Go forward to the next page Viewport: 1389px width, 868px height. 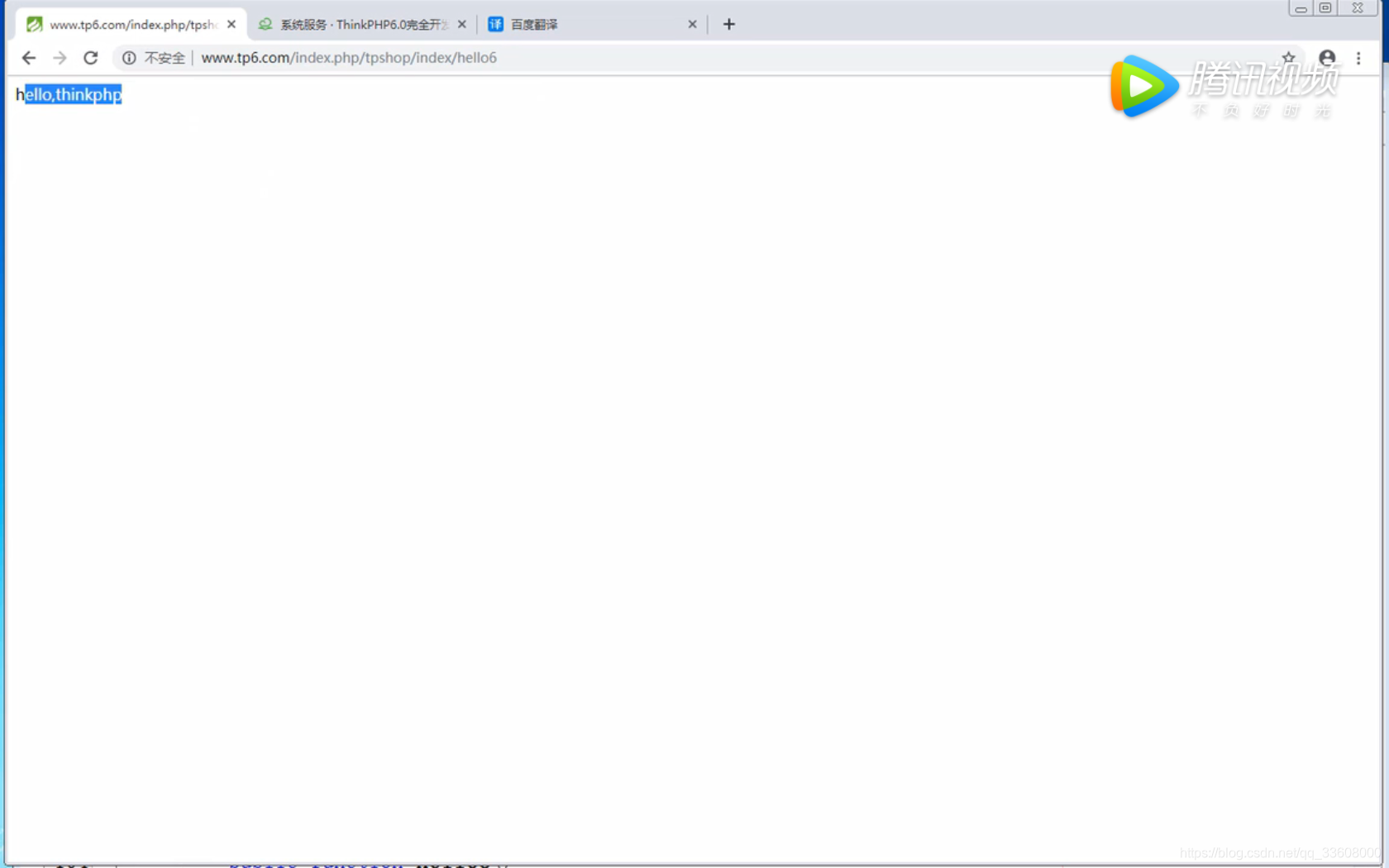pos(60,58)
